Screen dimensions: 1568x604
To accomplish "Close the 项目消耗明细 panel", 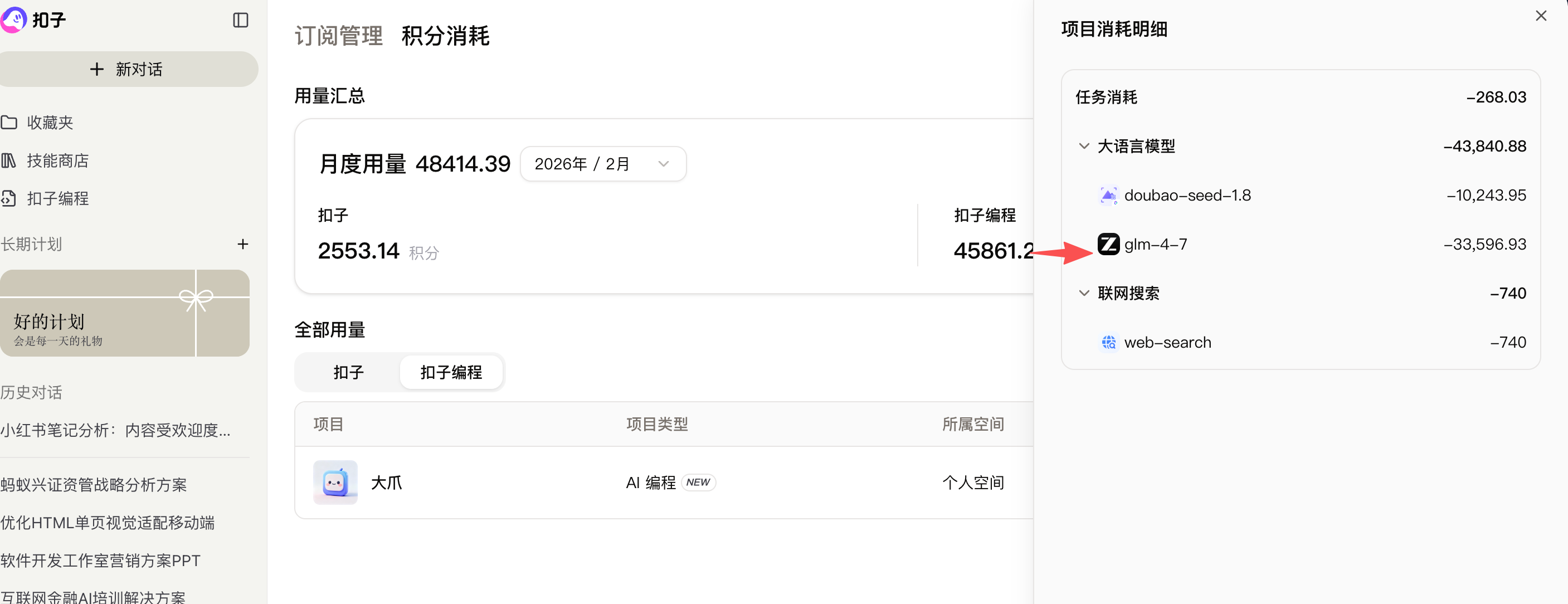I will (1541, 16).
